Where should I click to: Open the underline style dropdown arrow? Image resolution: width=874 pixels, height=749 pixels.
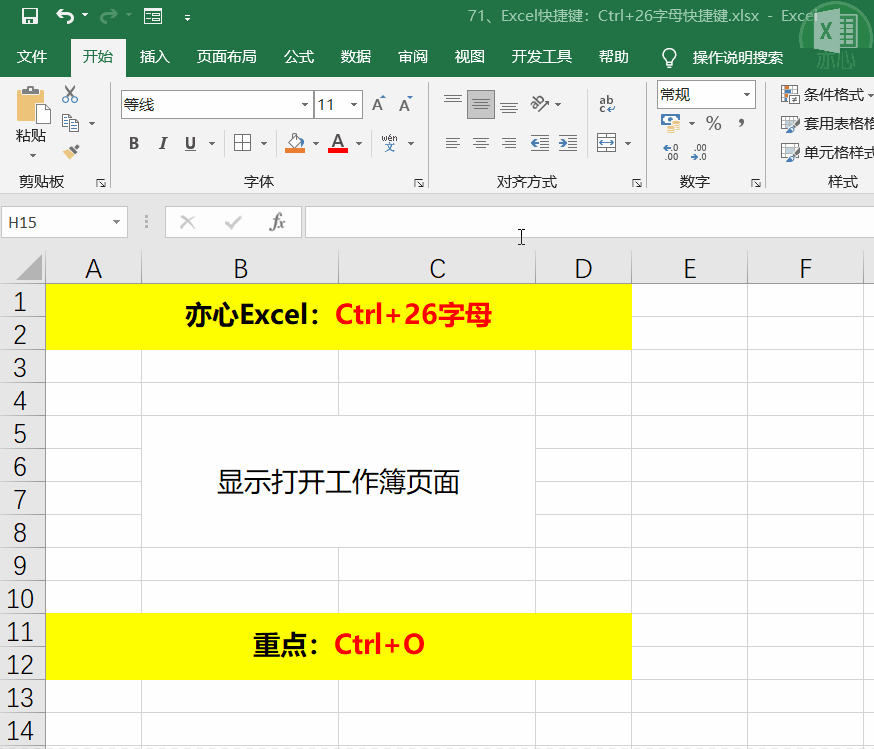[x=212, y=143]
